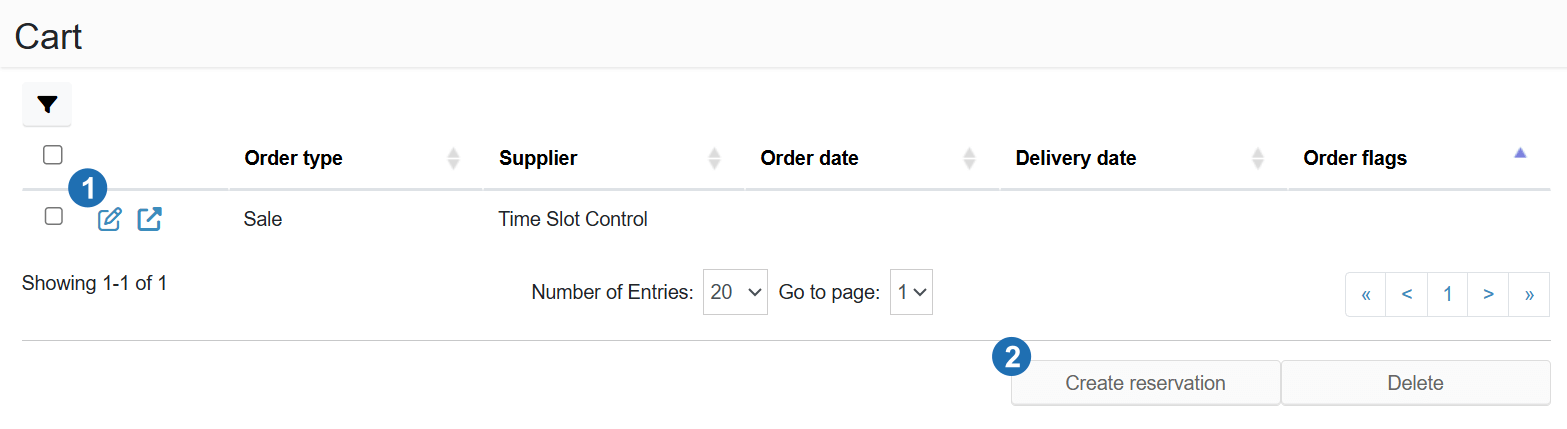Expand the Number of Entries dropdown
This screenshot has width=1567, height=429.
(735, 292)
